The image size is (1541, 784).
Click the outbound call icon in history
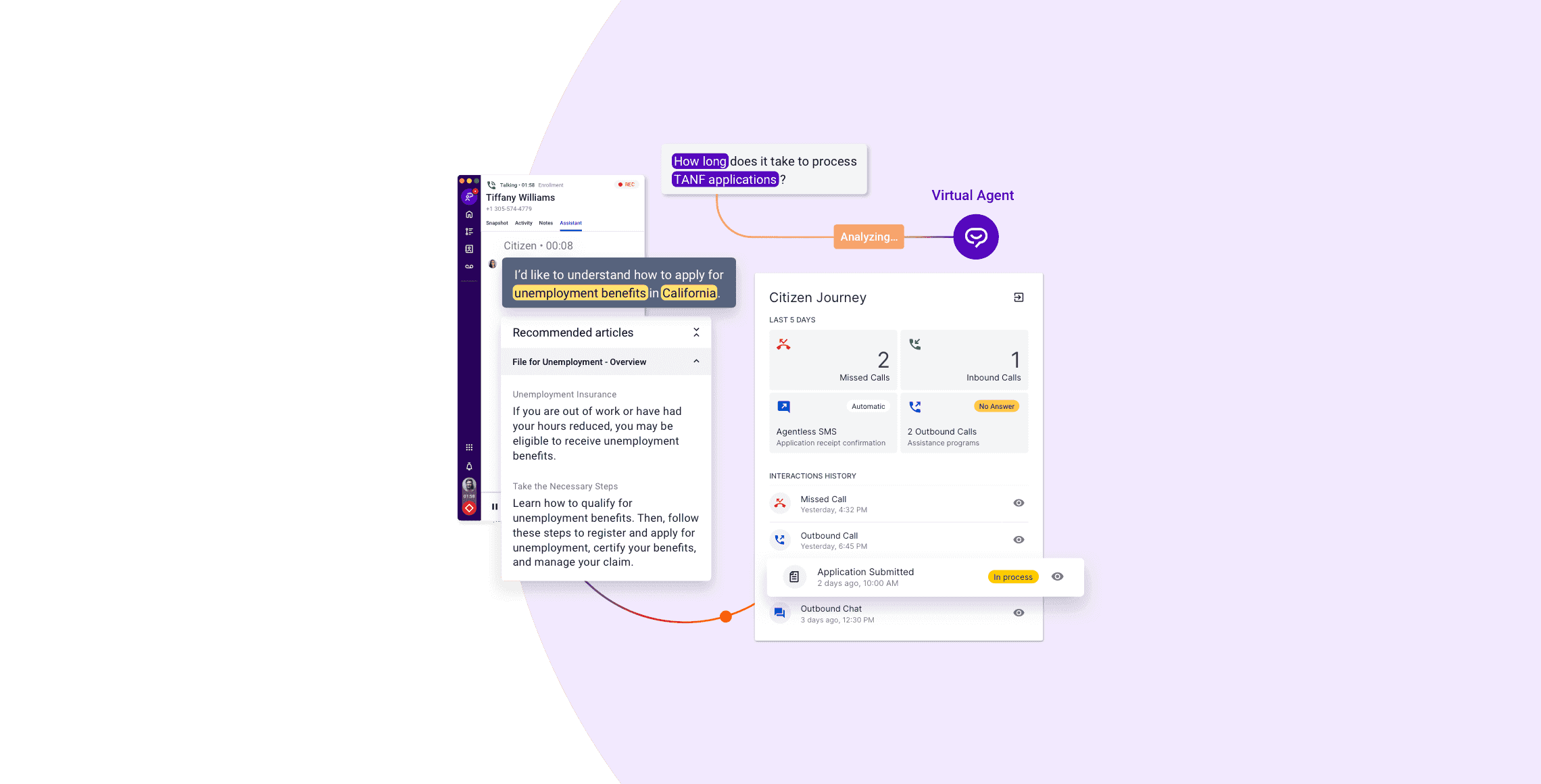point(780,540)
